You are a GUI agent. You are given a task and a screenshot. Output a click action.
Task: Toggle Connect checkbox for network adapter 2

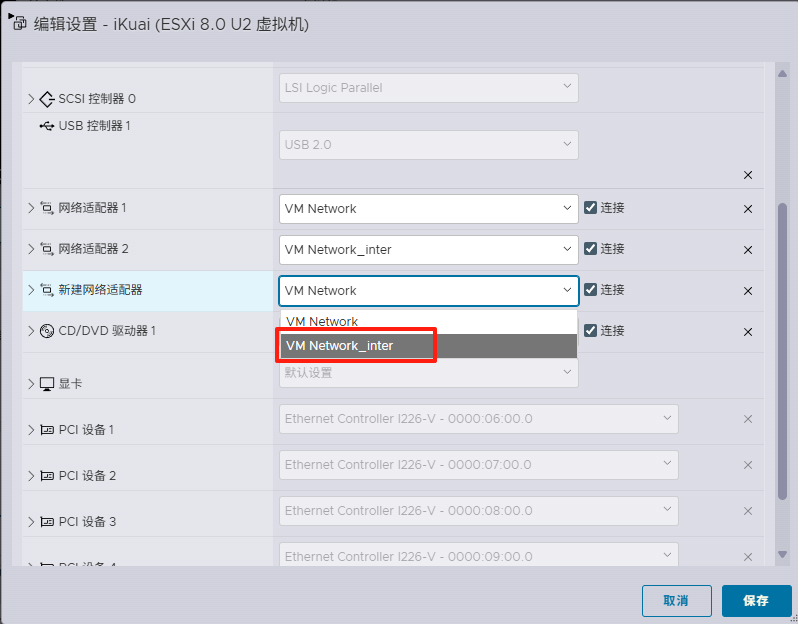tap(591, 249)
